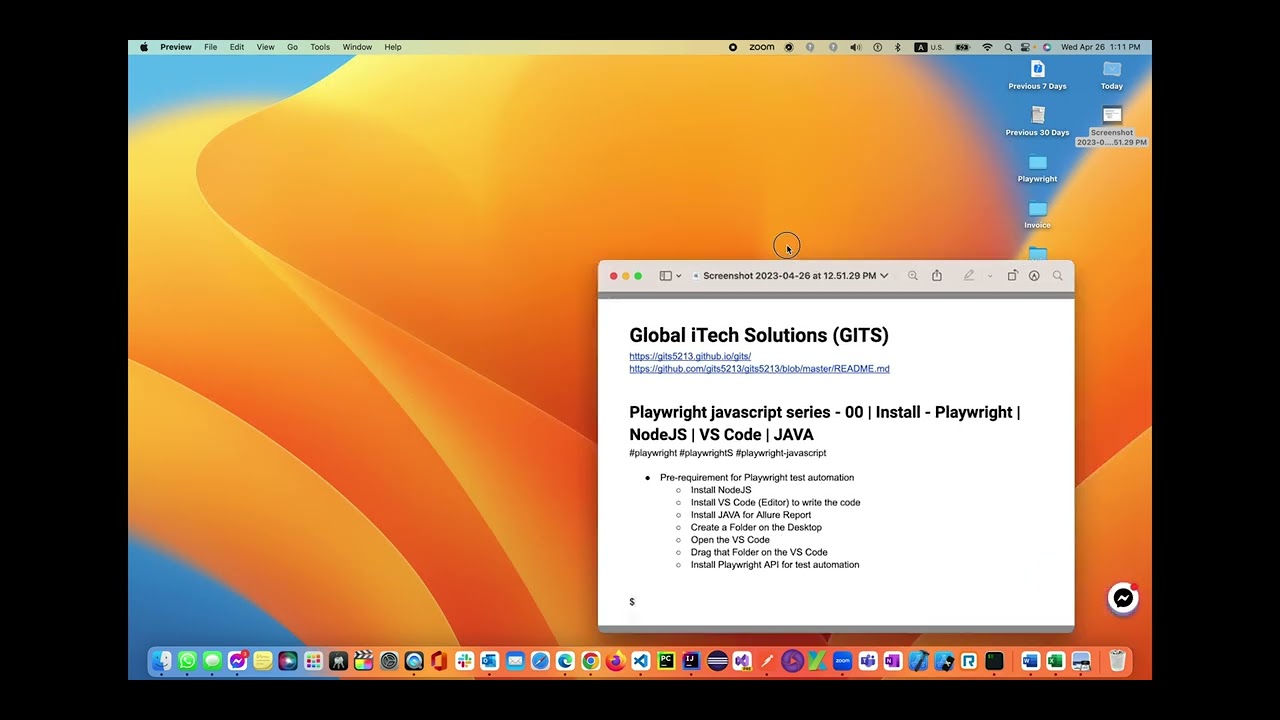Open Finder from the Dock

coord(162,661)
